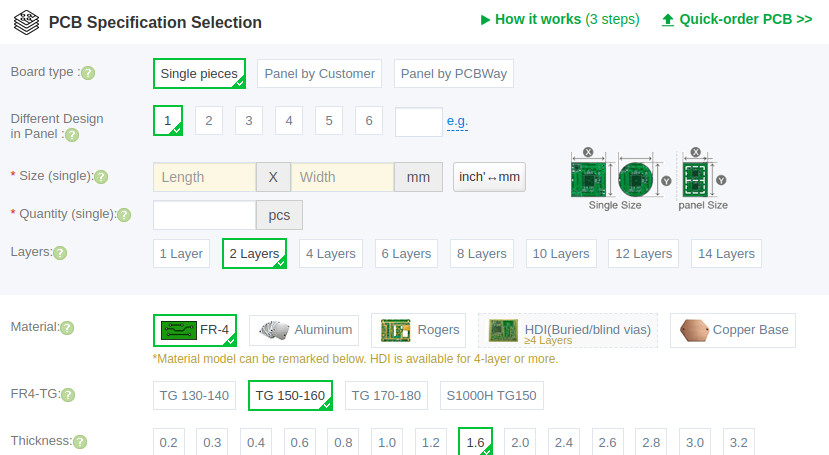Select thickness 2.0 option
This screenshot has height=455, width=829.
pyautogui.click(x=520, y=442)
